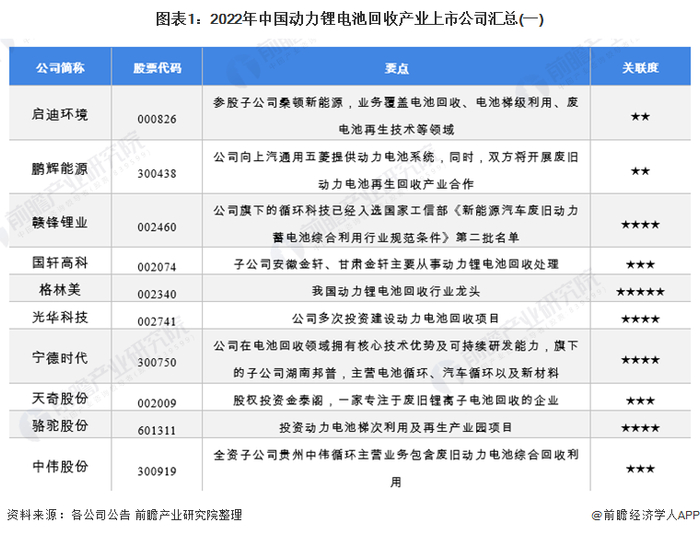The width and height of the screenshot is (700, 534).
Task: Click the description mentioning 循环科技 and 工信部
Action: pos(396,224)
